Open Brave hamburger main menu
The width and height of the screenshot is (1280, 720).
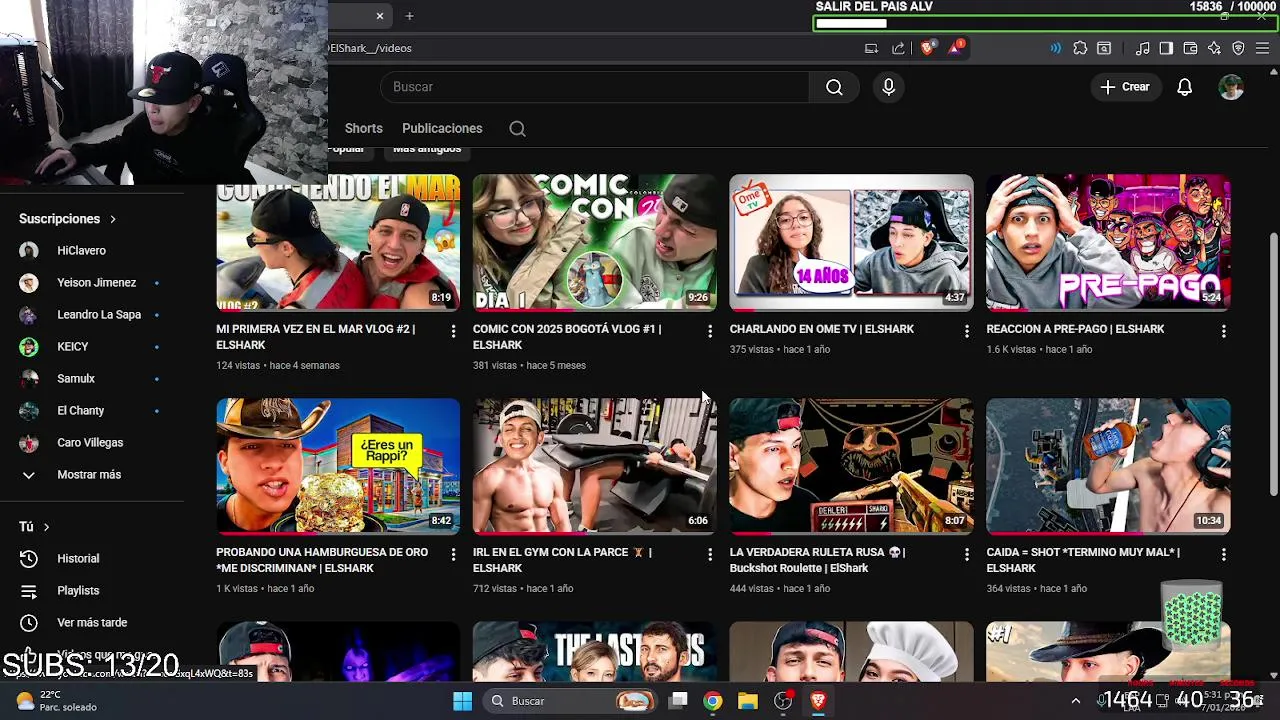pyautogui.click(x=1264, y=48)
